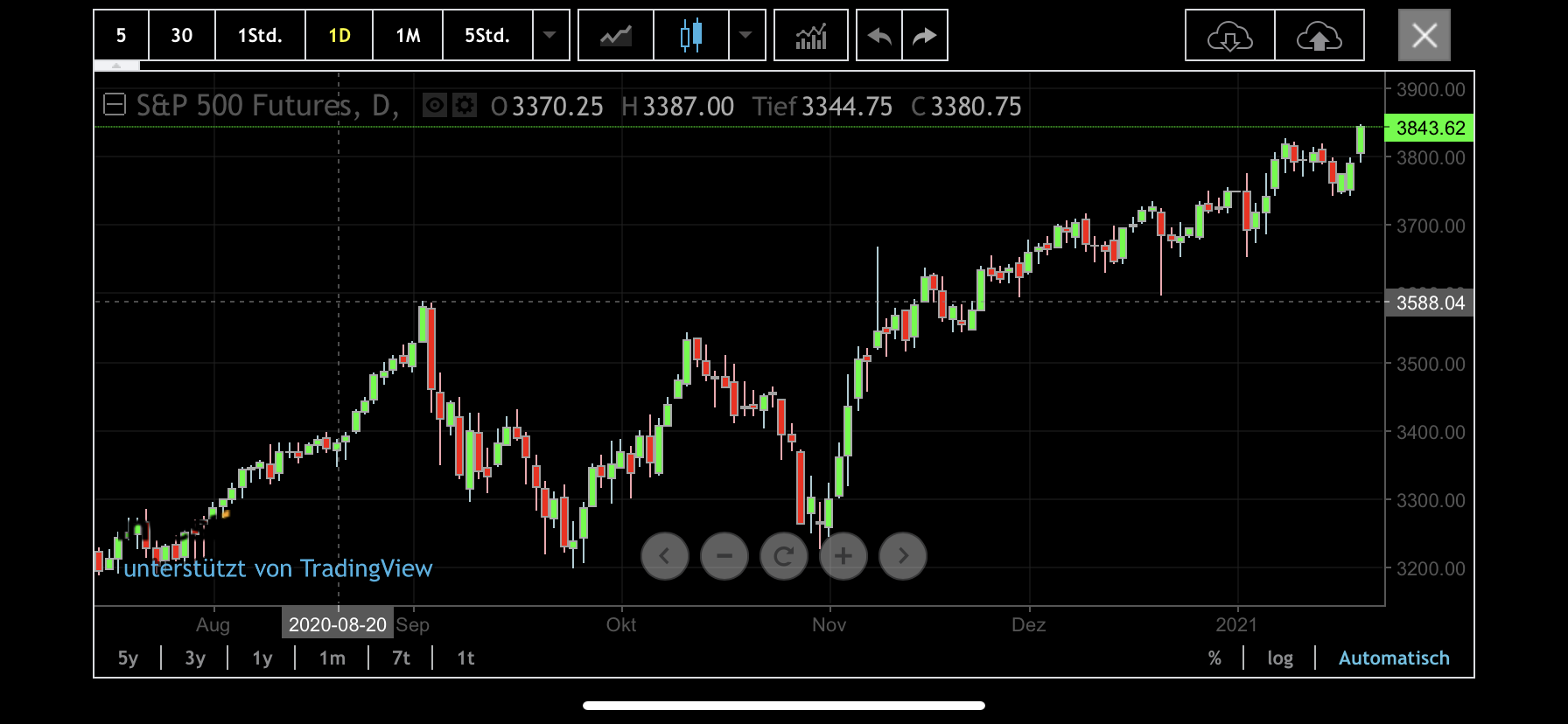Open the TradingView attribution link
Viewport: 1568px width, 724px height.
[x=278, y=568]
